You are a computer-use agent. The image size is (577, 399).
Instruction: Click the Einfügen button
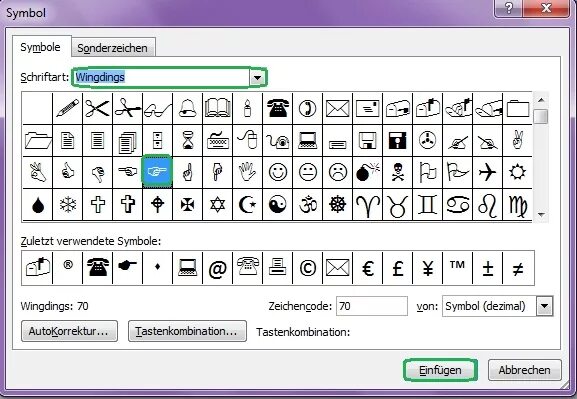(440, 370)
